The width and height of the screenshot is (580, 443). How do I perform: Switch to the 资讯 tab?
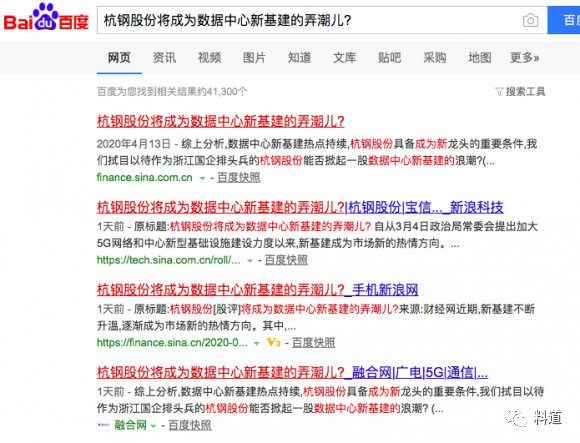(x=164, y=58)
